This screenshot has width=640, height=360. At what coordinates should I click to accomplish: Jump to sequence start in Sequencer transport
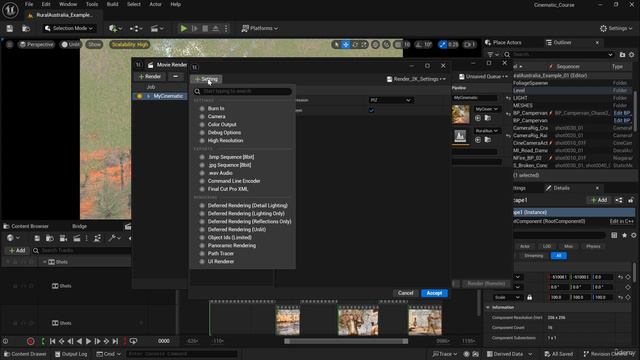[x=53, y=341]
